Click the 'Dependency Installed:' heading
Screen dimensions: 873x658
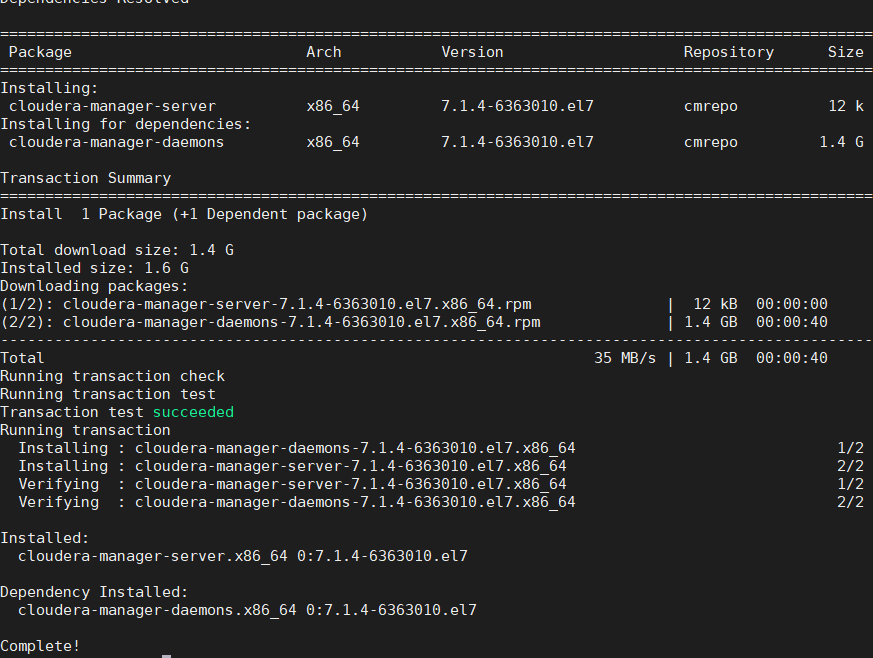94,592
